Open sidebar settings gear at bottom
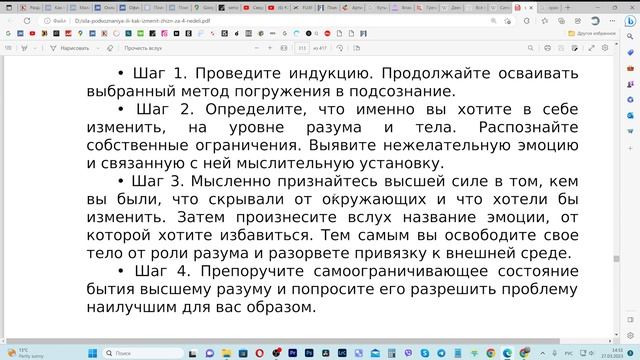640x360 pixels. [630, 336]
